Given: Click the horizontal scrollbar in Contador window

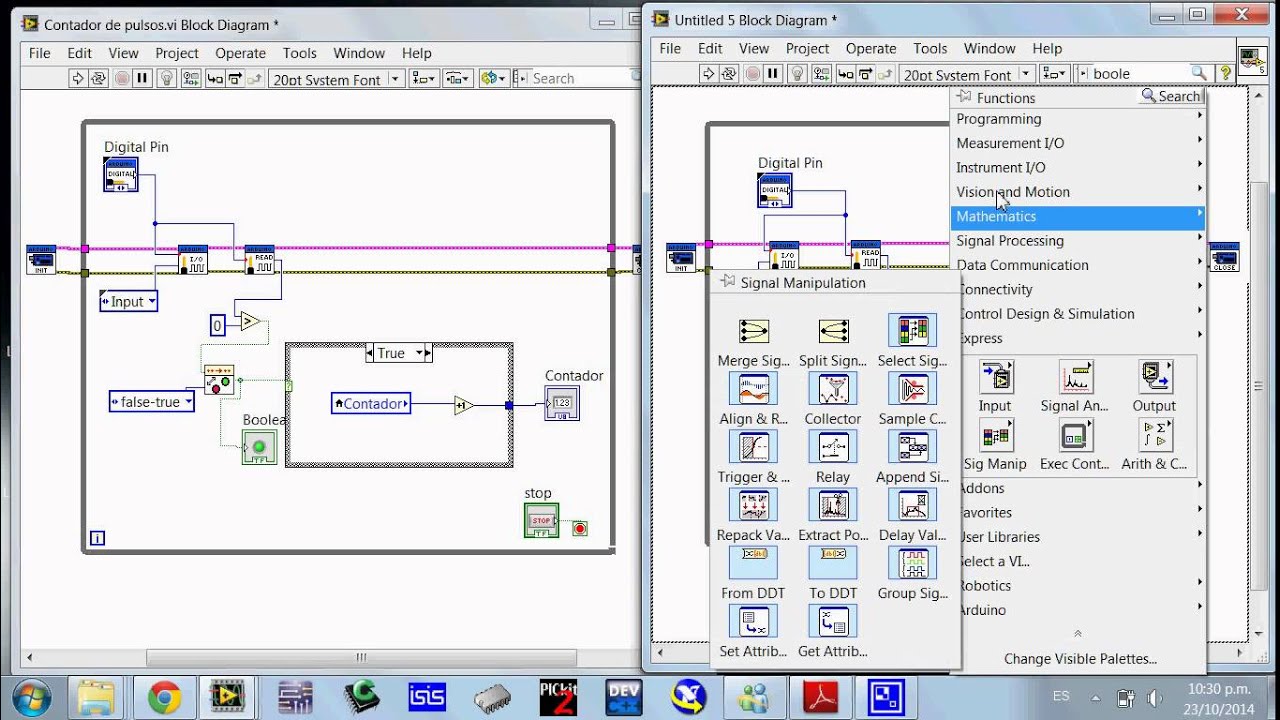Looking at the screenshot, I should click(361, 657).
